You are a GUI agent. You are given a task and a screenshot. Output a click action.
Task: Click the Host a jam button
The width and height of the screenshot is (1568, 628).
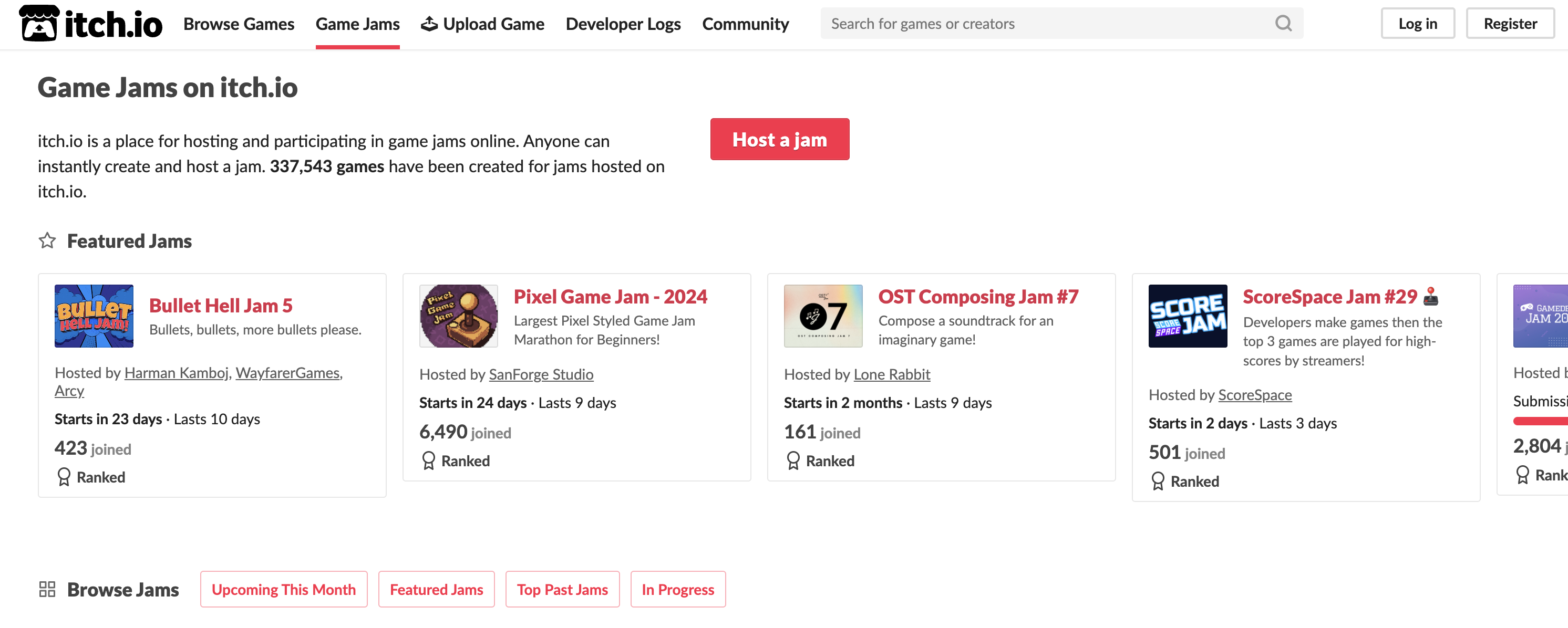[x=780, y=139]
